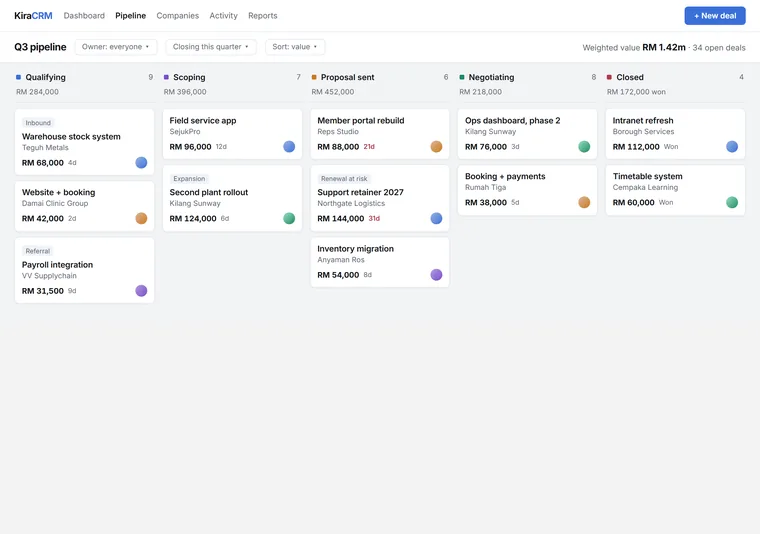Open the Support retainer 2027 deal
Image resolution: width=760 pixels, height=534 pixels.
(x=380, y=198)
